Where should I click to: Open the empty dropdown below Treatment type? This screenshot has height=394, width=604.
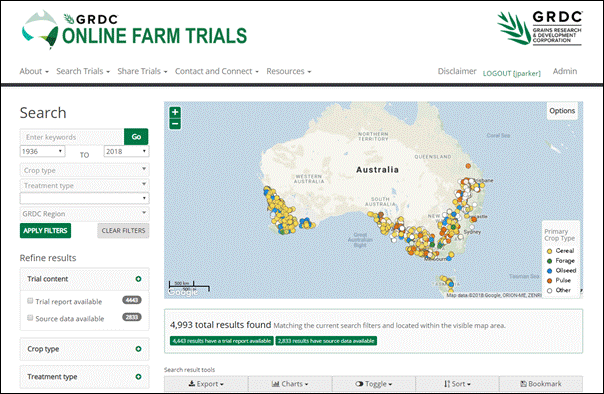84,198
